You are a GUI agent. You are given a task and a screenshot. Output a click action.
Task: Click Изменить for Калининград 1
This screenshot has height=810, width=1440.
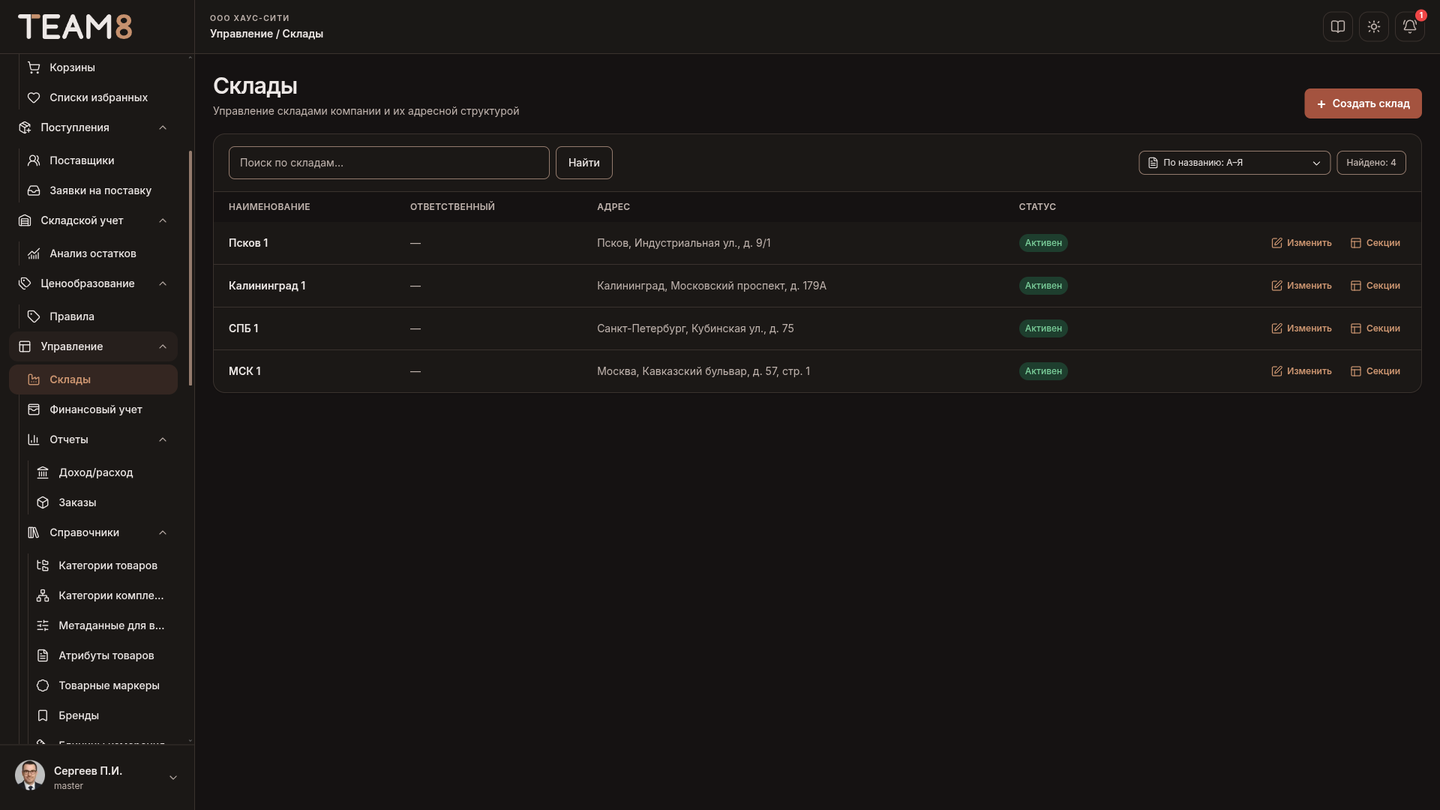coord(1302,286)
